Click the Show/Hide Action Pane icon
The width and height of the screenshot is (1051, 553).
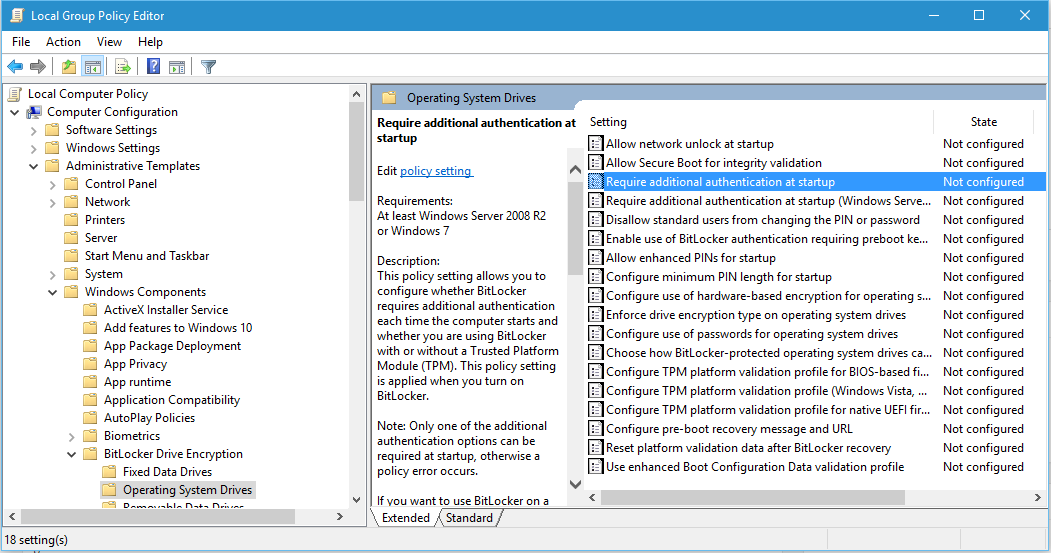(x=177, y=66)
